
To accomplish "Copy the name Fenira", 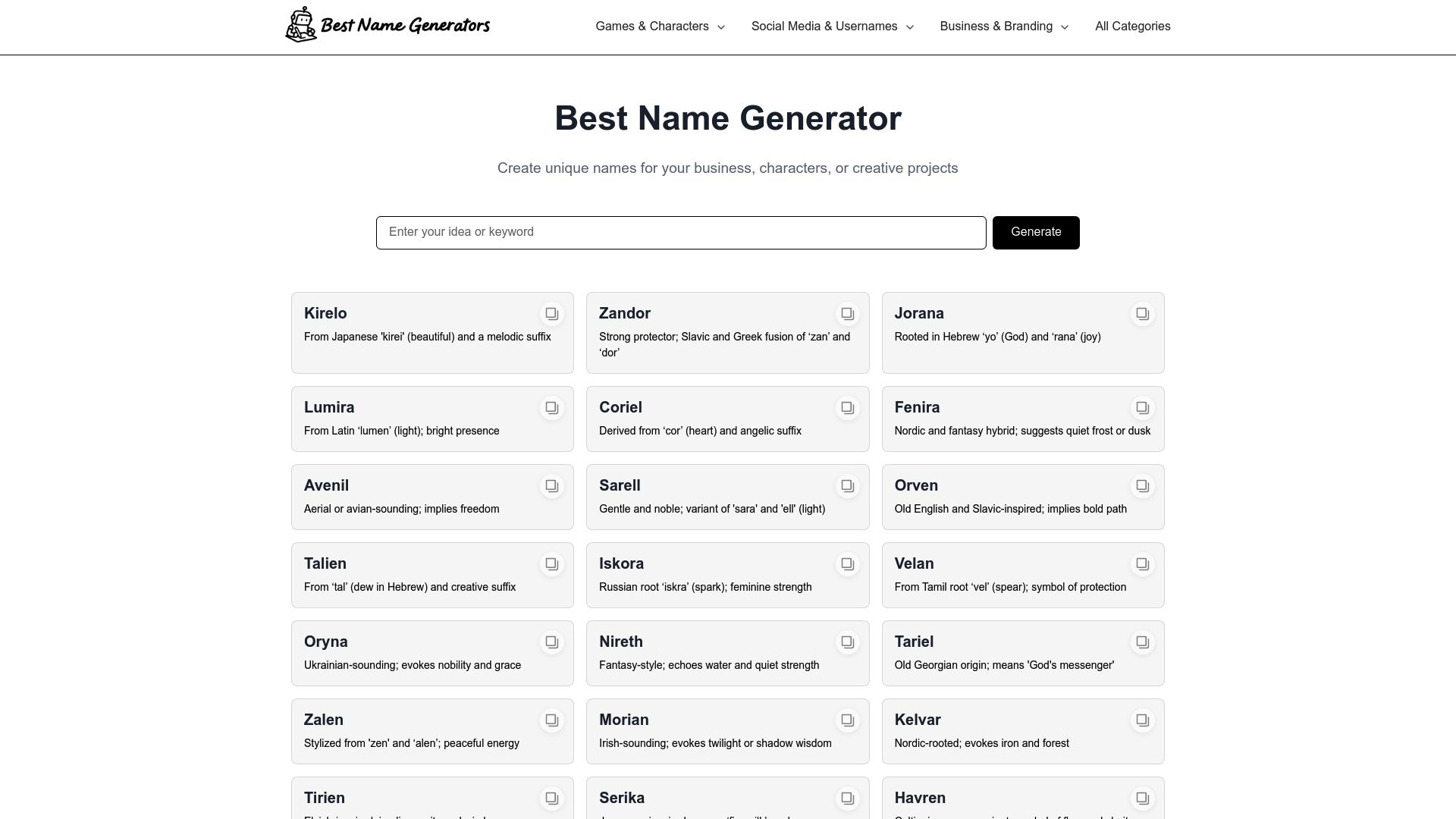I will pyautogui.click(x=1143, y=407).
